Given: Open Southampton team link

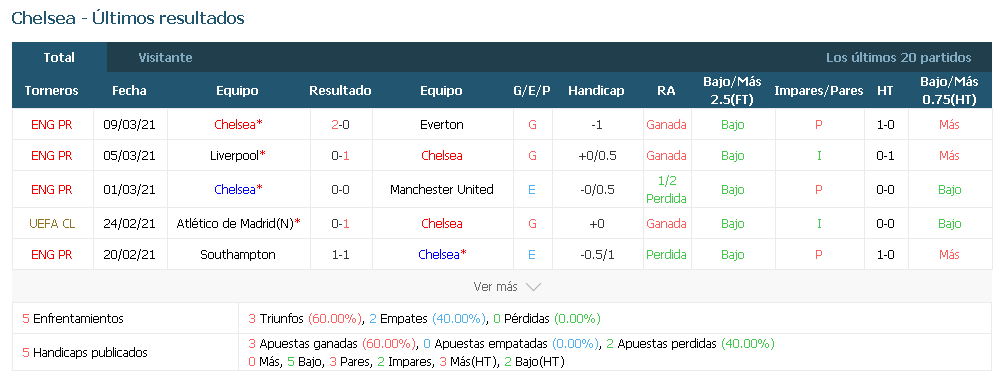Looking at the screenshot, I should click(x=238, y=255).
